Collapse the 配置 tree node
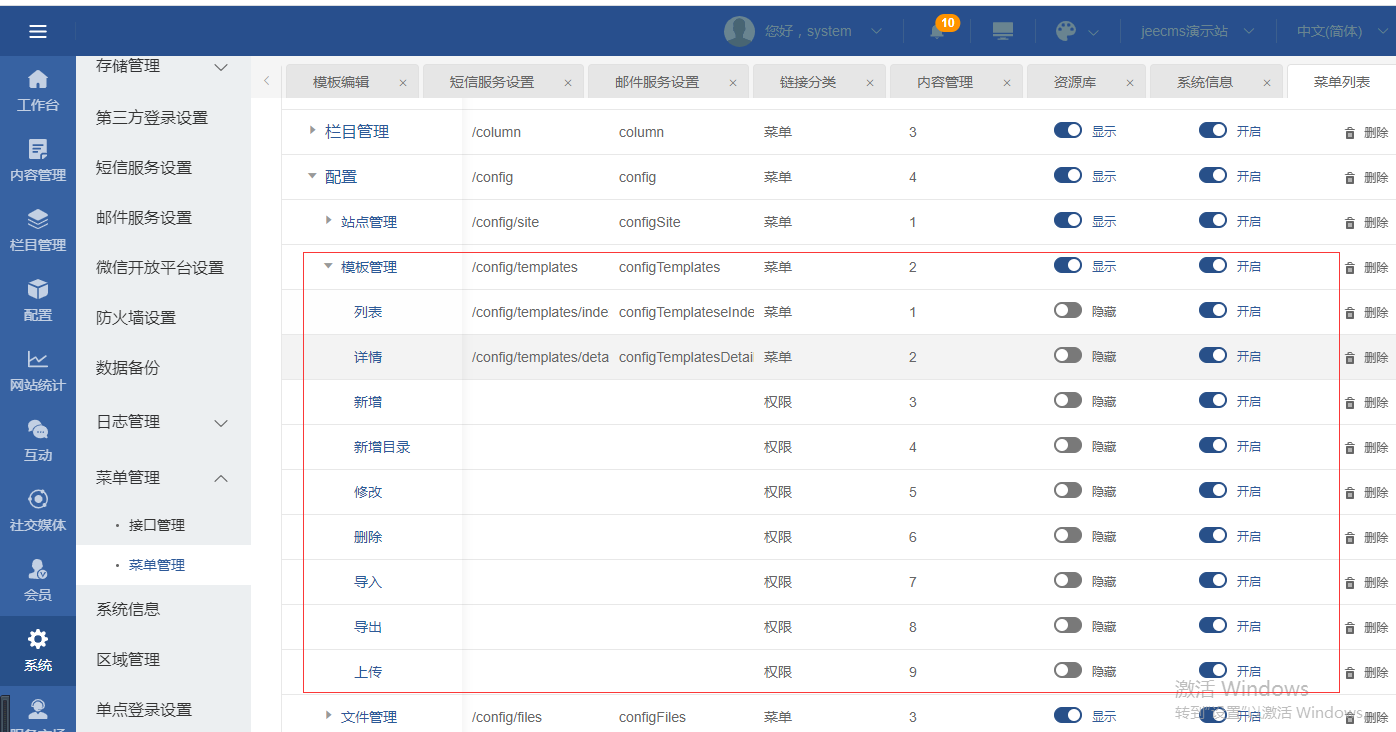Screen dimensions: 1396x732 [313, 176]
